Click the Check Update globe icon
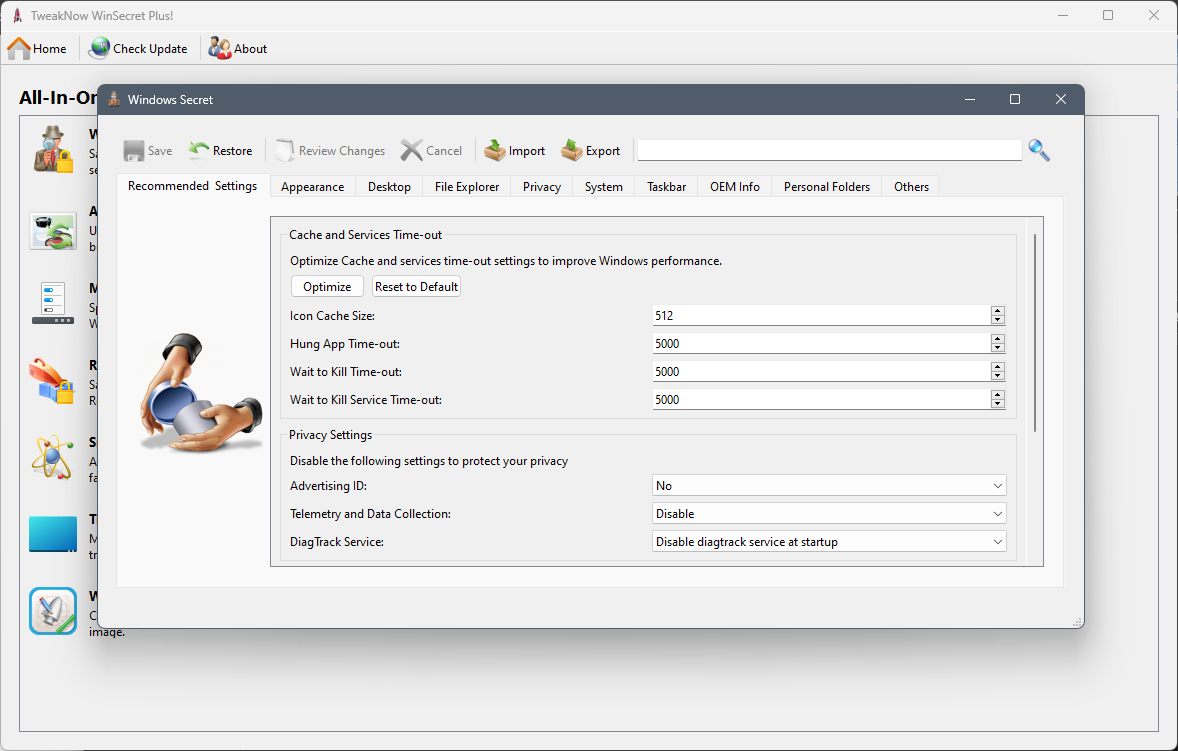The image size is (1178, 751). click(x=99, y=49)
